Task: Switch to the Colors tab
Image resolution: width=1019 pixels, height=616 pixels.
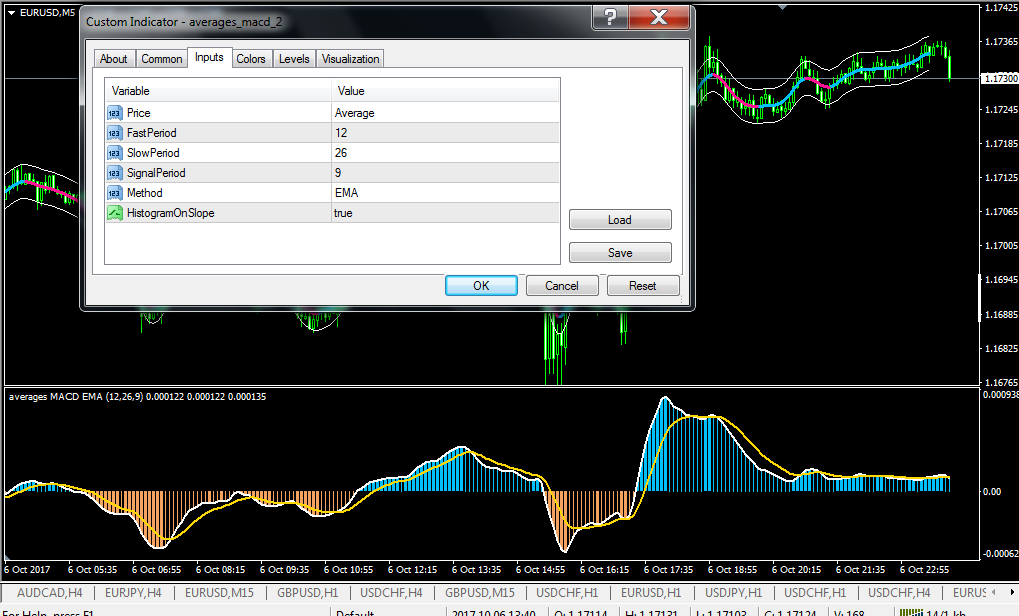Action: point(251,58)
